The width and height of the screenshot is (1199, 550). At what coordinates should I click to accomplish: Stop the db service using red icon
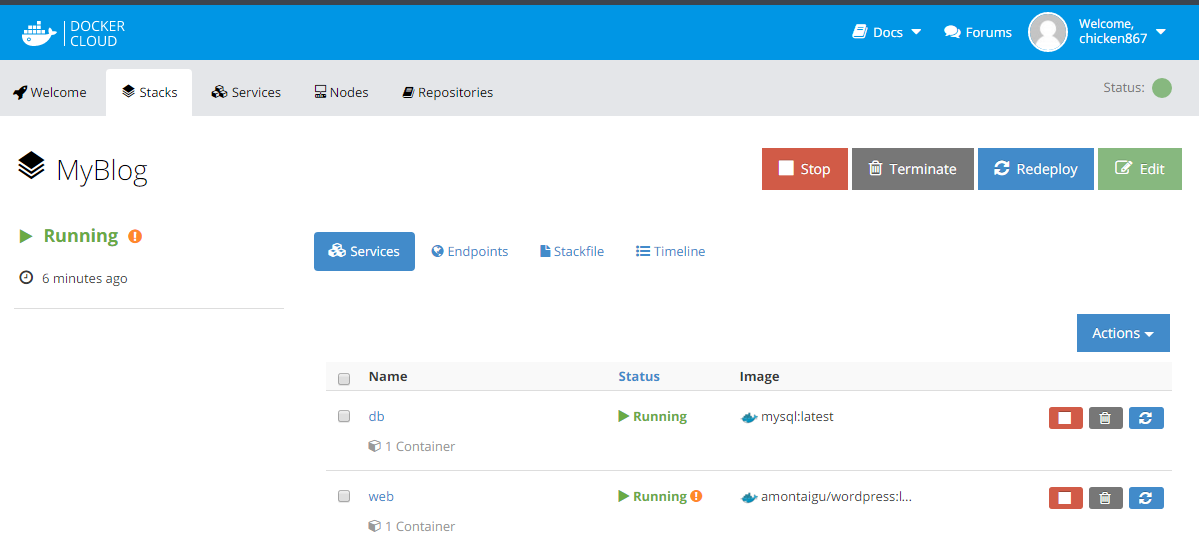[1065, 418]
